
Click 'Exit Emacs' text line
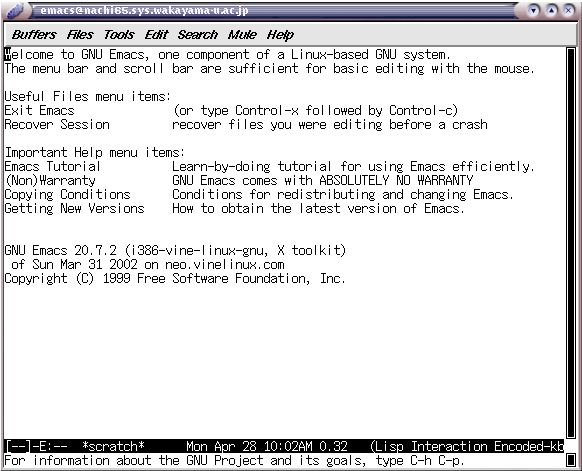[x=39, y=110]
